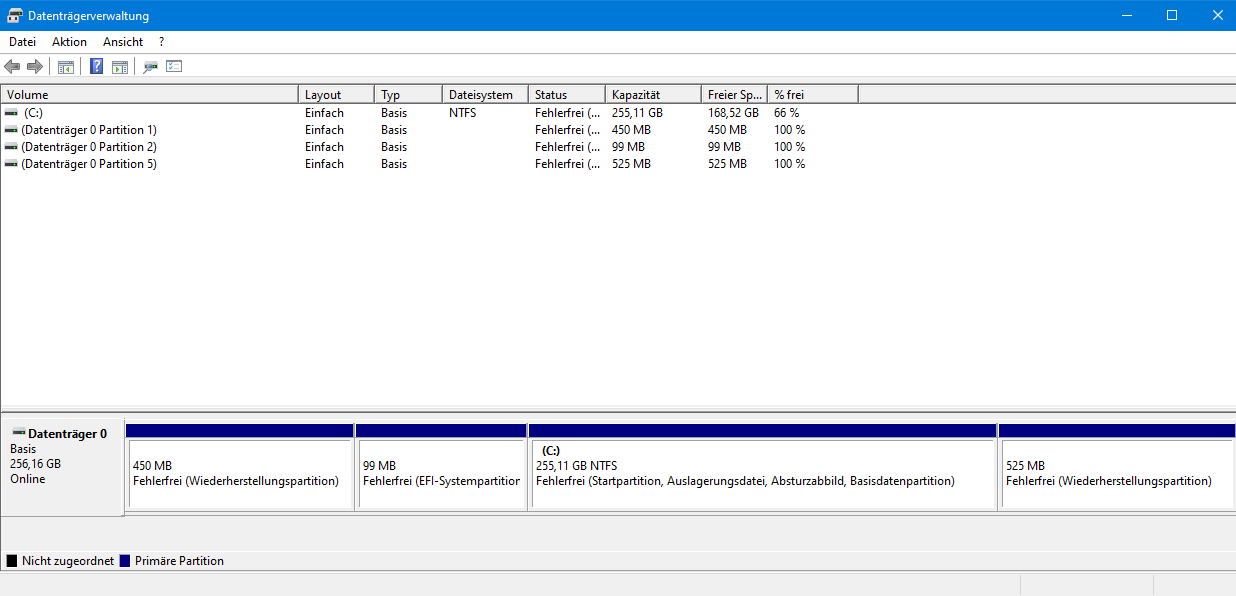Click the black Nicht zugeordnet legend swatch
1236x596 pixels.
pos(12,561)
